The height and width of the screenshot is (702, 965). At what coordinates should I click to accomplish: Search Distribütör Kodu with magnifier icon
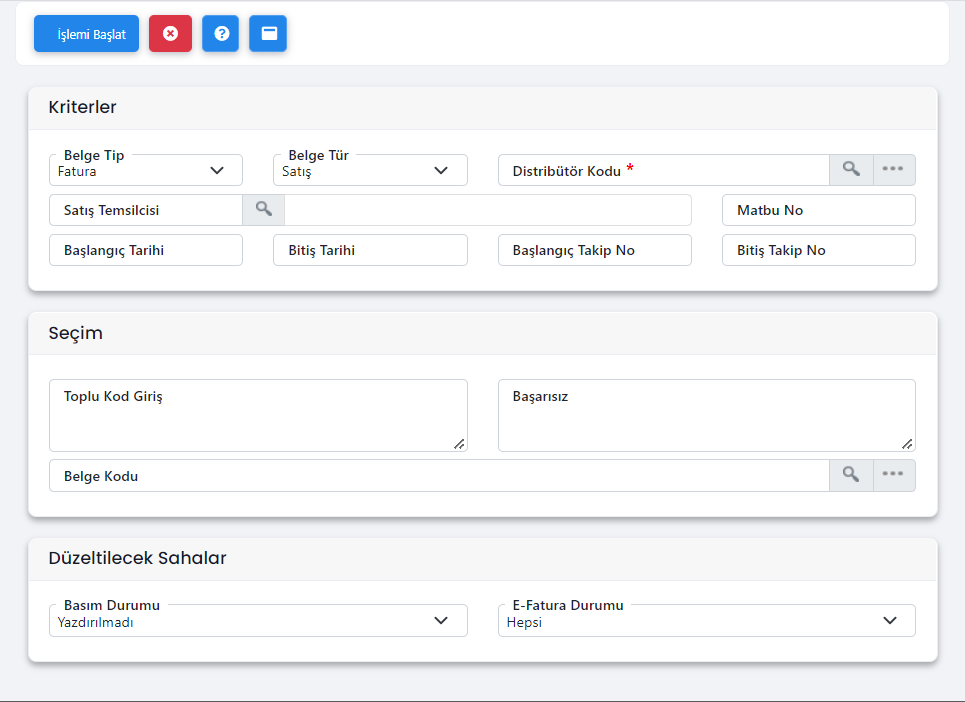point(851,169)
